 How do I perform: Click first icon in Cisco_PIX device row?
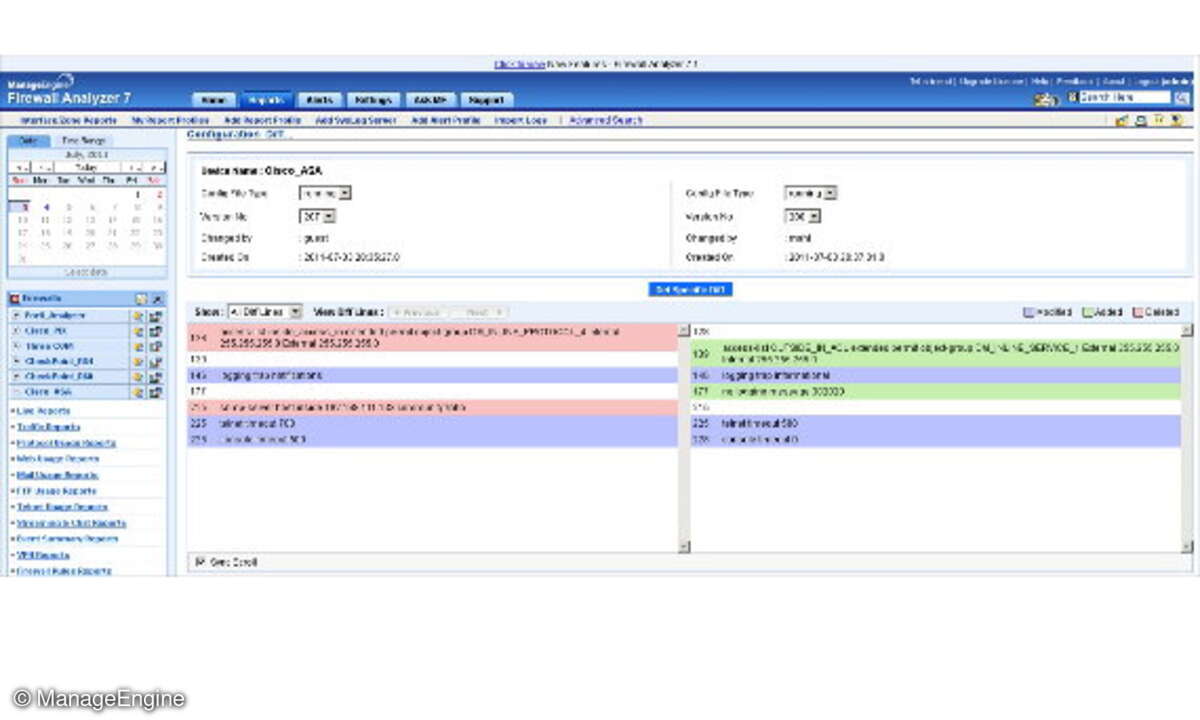[x=139, y=330]
